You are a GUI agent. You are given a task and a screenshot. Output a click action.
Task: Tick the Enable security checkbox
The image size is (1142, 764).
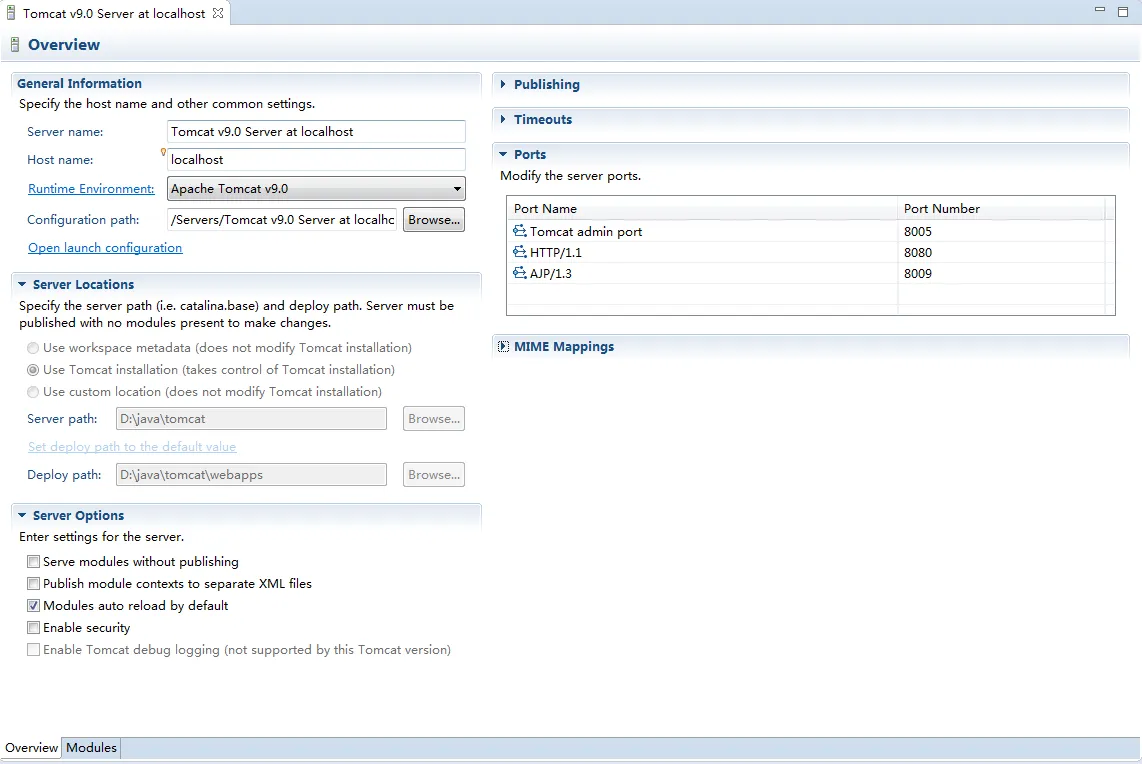34,627
